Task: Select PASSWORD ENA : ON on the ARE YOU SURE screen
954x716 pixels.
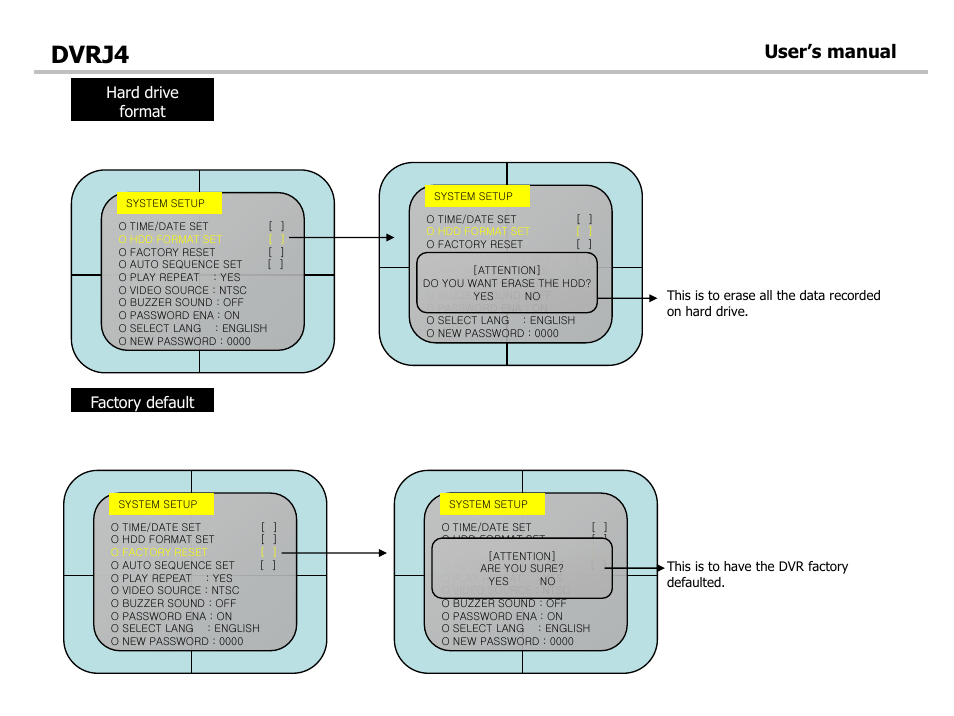Action: 502,616
